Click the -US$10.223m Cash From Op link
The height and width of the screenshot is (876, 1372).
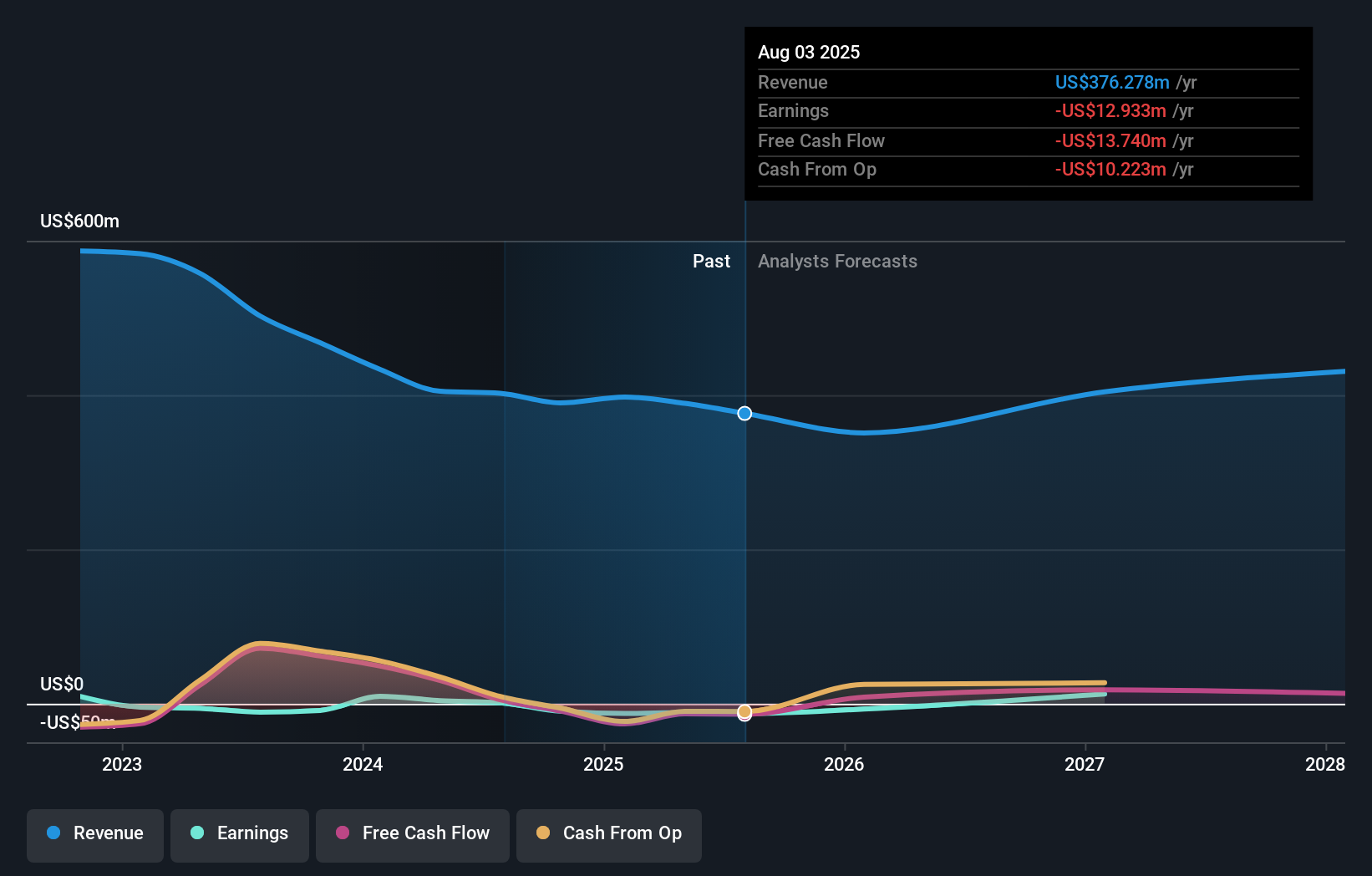pyautogui.click(x=1111, y=169)
